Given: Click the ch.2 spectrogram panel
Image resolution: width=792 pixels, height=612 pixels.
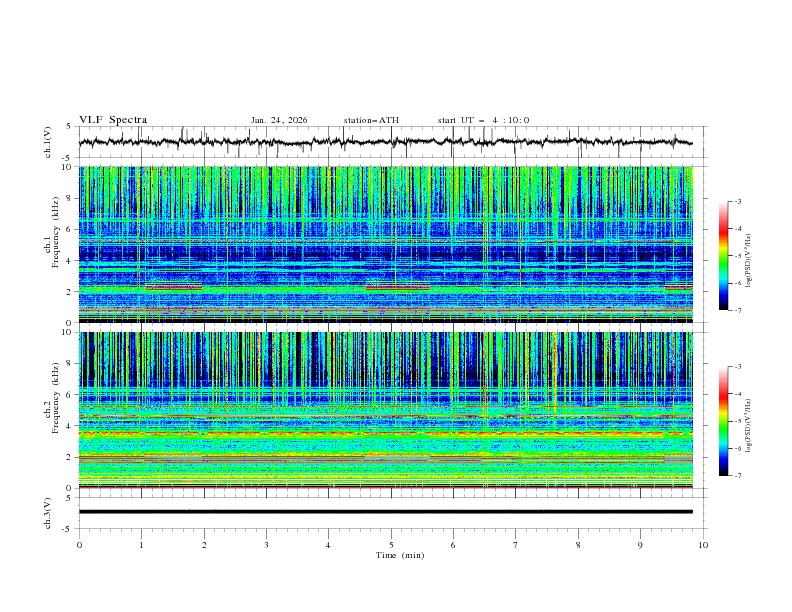Looking at the screenshot, I should tap(390, 409).
